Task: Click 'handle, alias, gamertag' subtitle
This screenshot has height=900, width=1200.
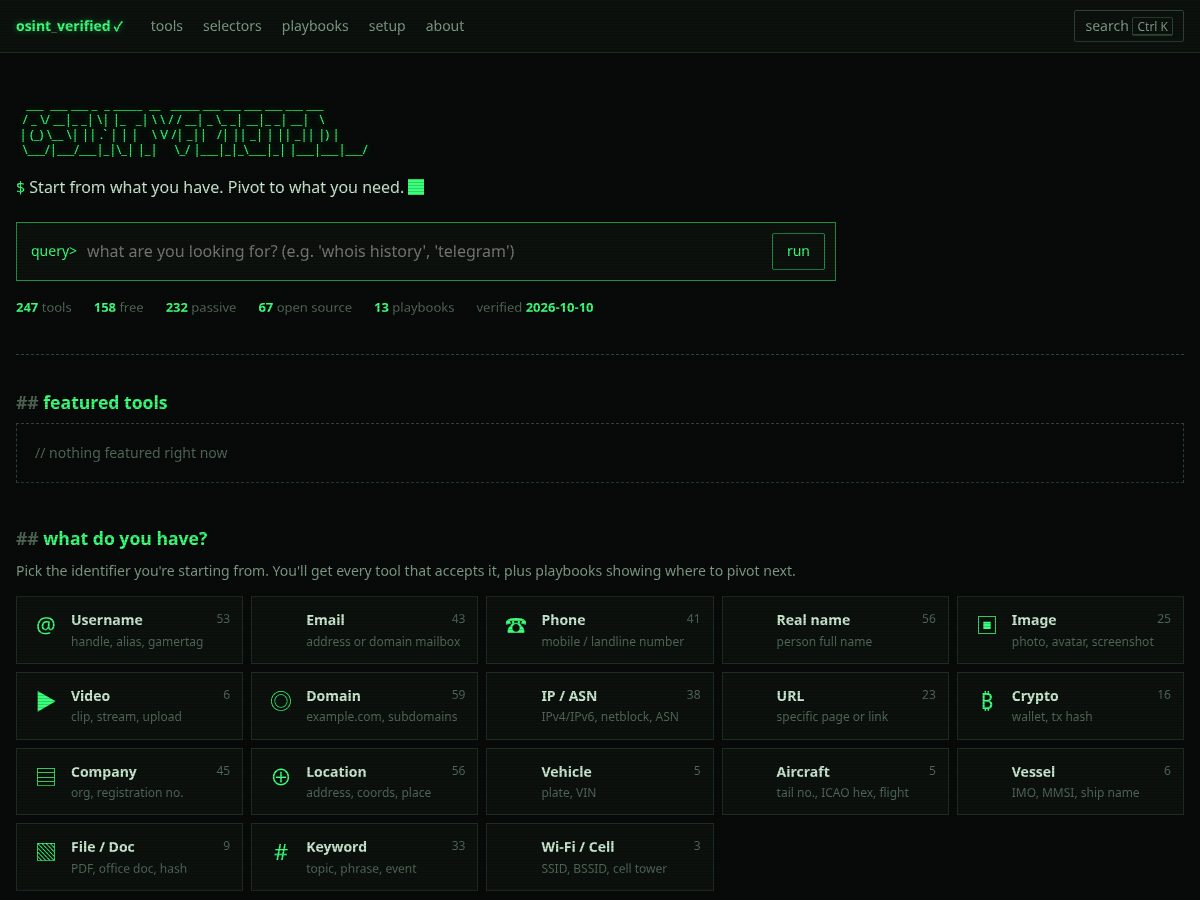Action: pyautogui.click(x=137, y=641)
